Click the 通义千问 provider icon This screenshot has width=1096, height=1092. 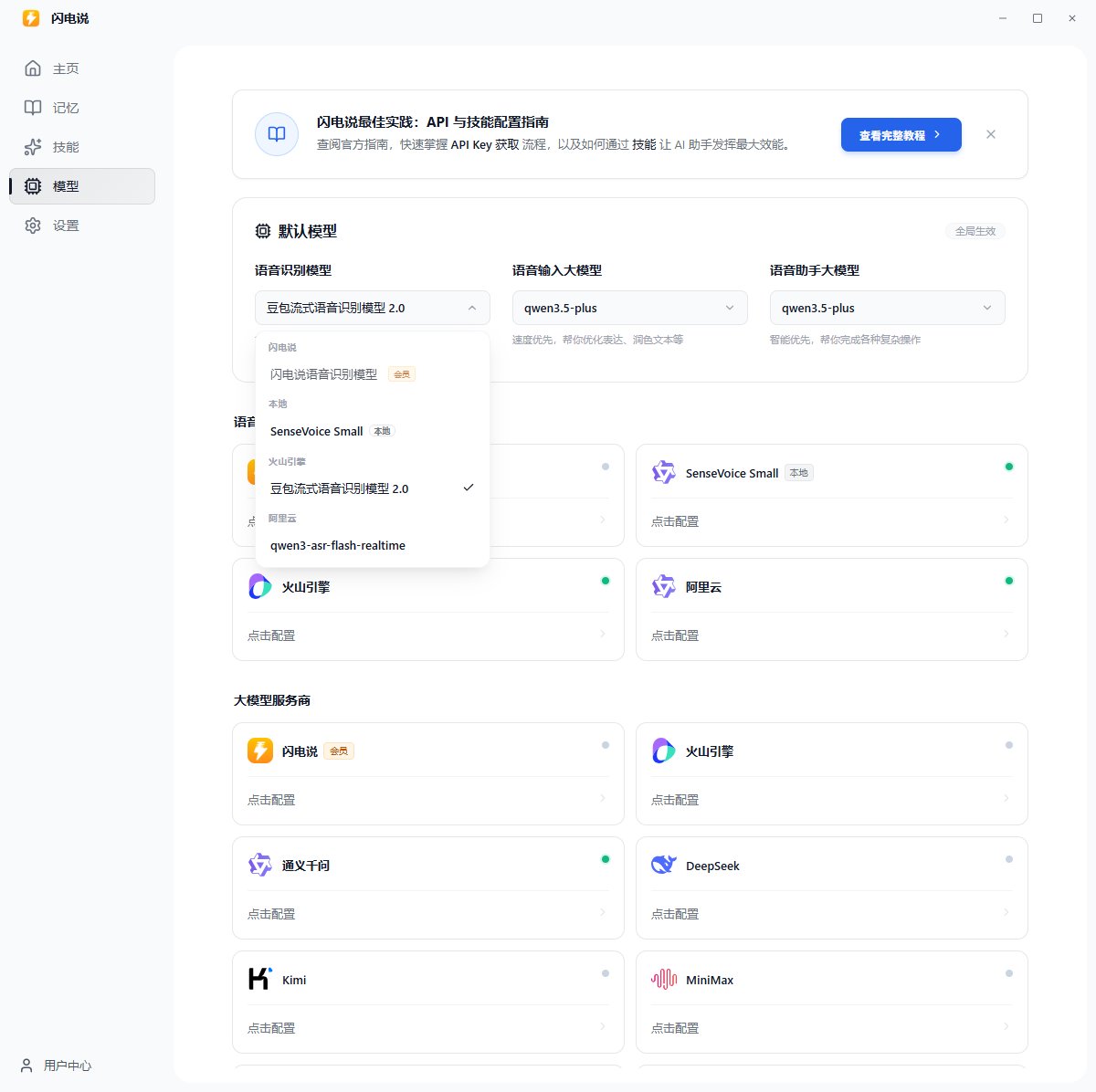[x=260, y=866]
